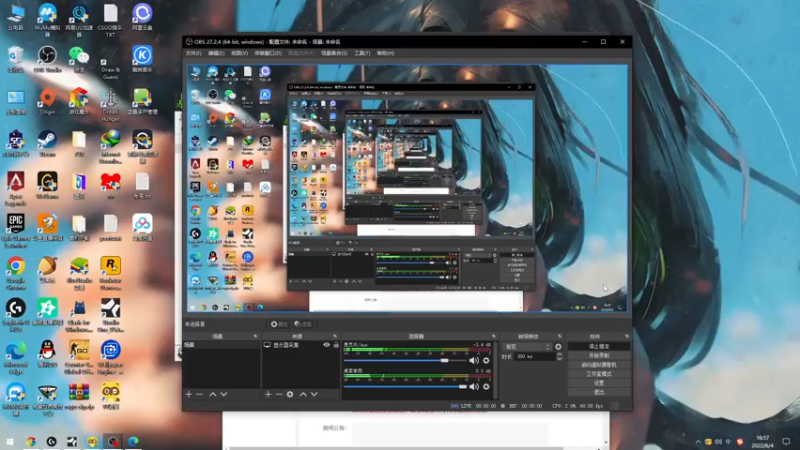
Task: Open the Wallpaper Engine desktop icon
Action: pyautogui.click(x=111, y=358)
